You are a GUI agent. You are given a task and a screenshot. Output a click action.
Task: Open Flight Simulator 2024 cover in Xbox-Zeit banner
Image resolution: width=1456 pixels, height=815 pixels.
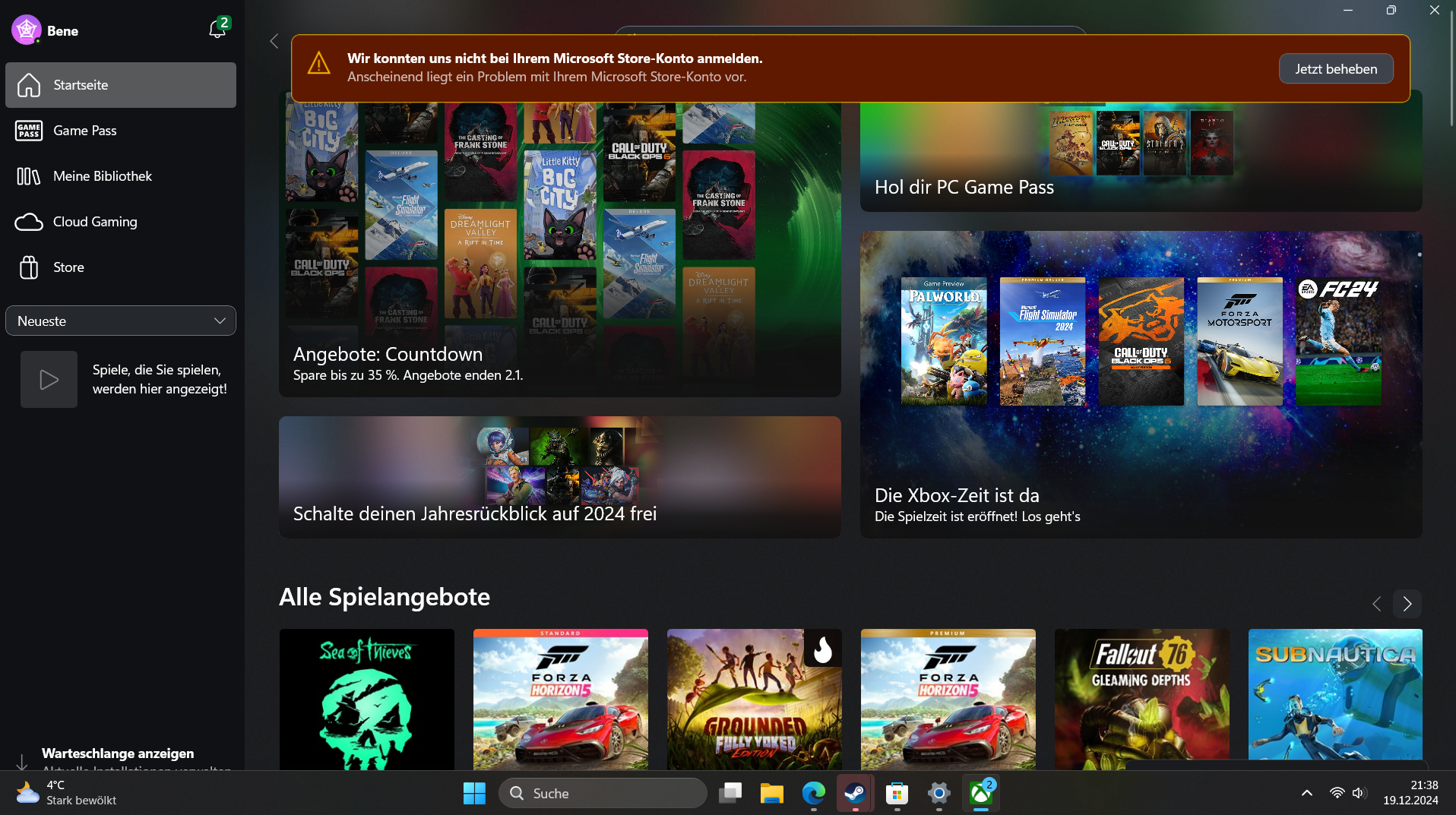pyautogui.click(x=1043, y=341)
